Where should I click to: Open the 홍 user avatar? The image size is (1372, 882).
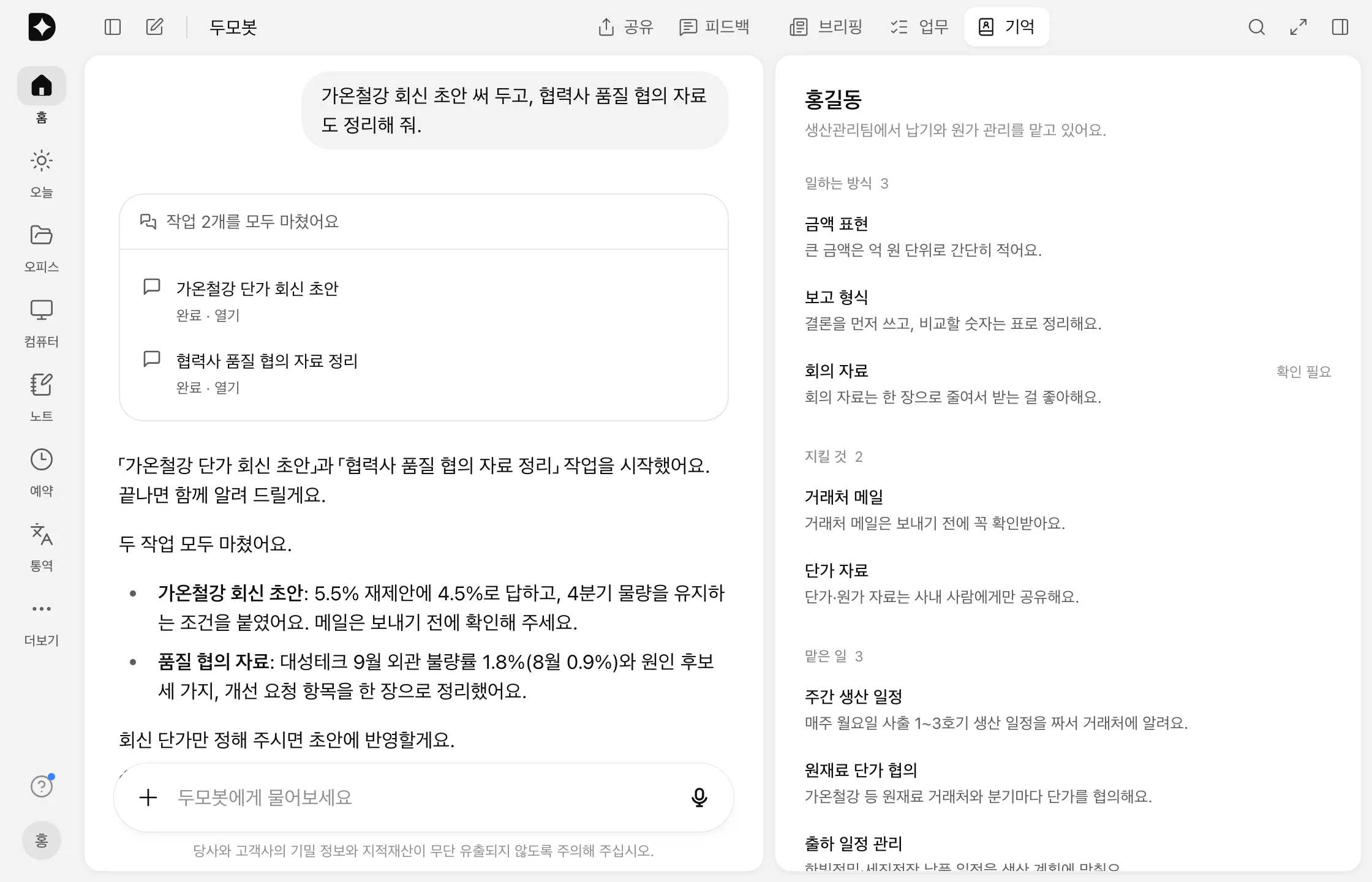(42, 840)
